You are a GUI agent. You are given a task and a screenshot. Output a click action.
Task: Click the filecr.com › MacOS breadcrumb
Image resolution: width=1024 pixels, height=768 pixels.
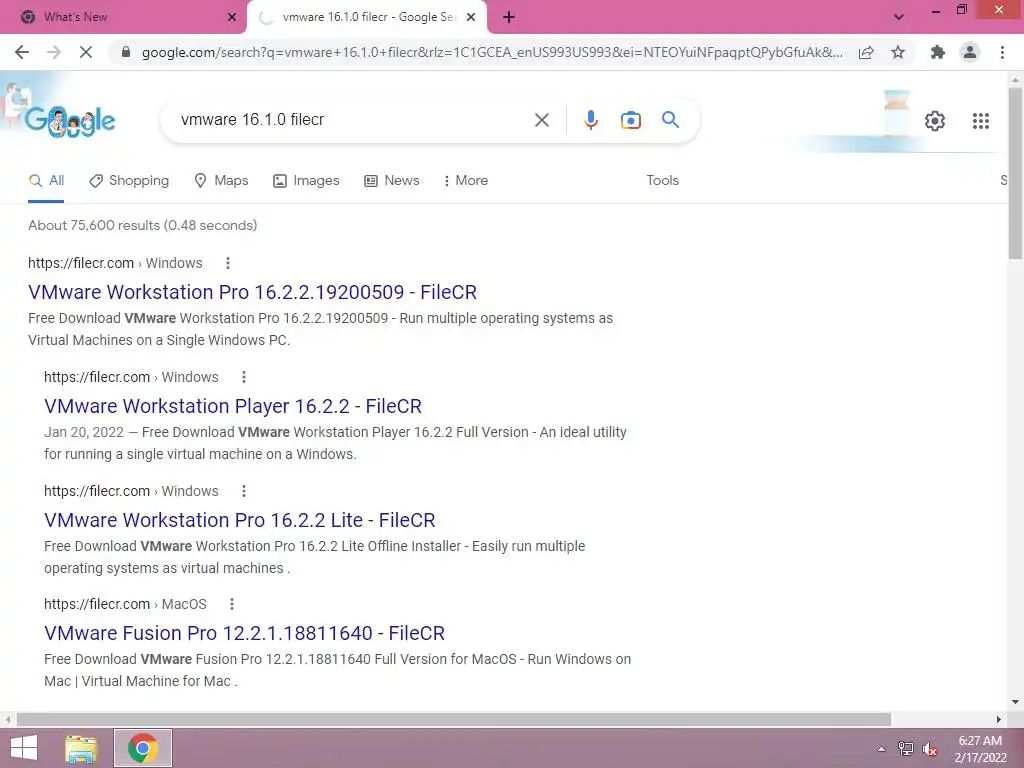tap(125, 604)
